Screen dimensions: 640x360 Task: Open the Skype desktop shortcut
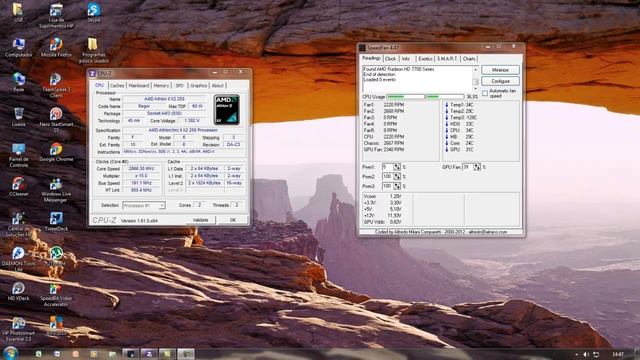pos(93,12)
